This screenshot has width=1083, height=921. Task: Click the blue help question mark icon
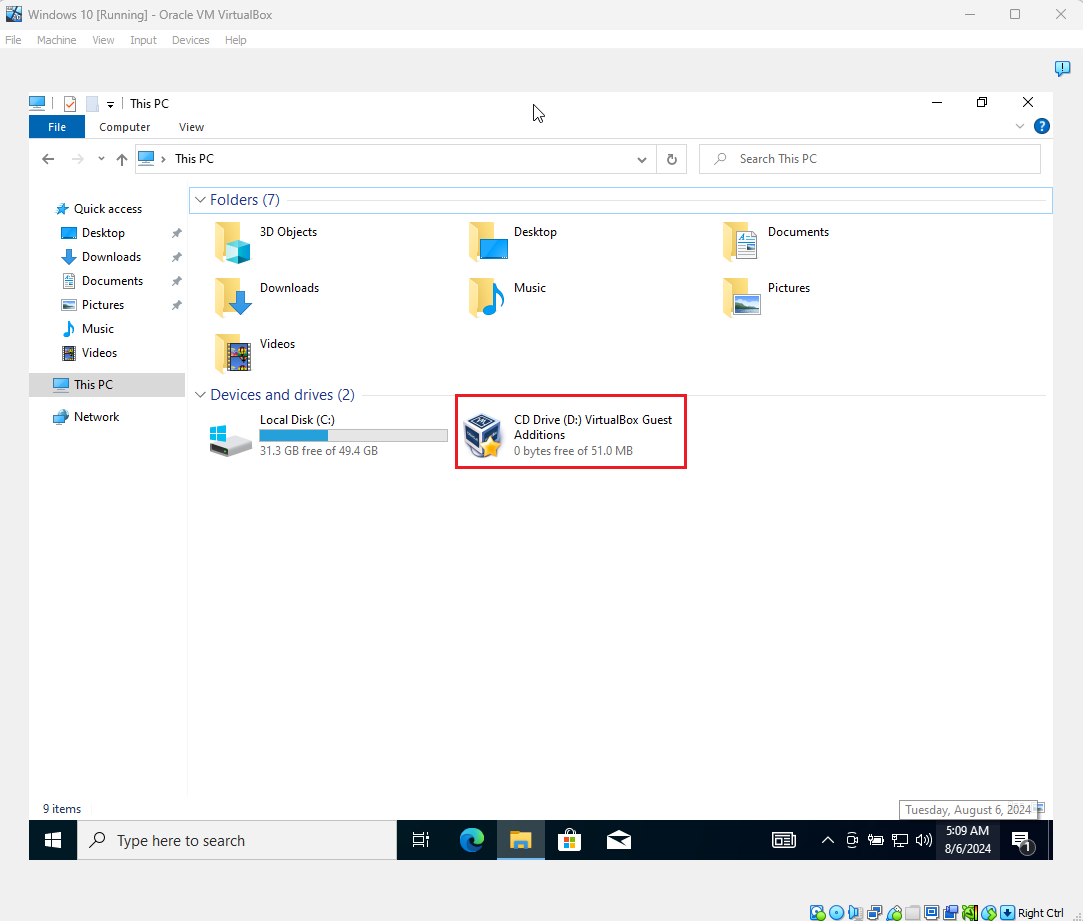(1042, 126)
